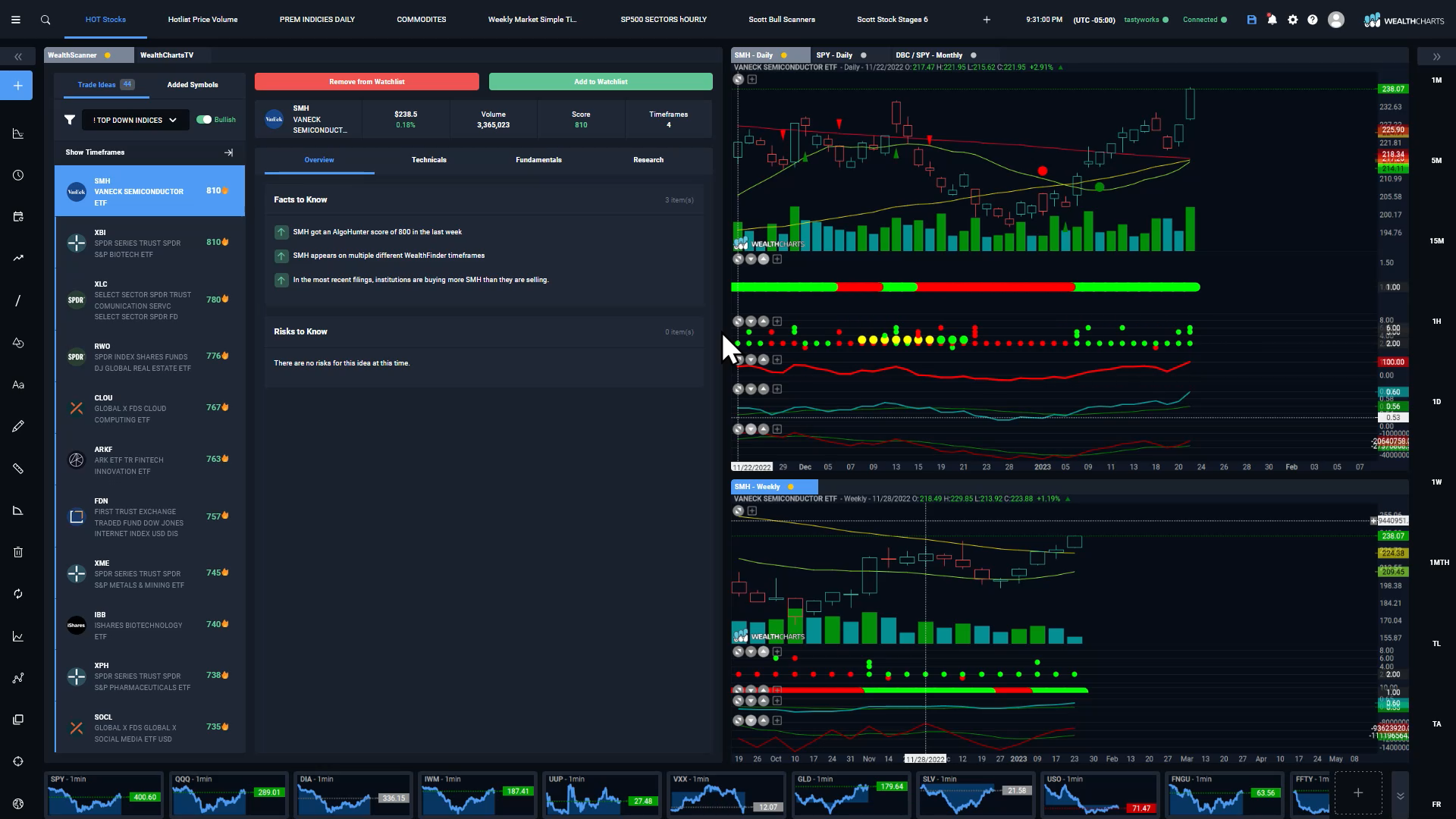Switch to WealthChartsTV panel tab
The width and height of the screenshot is (1456, 819).
coord(167,55)
